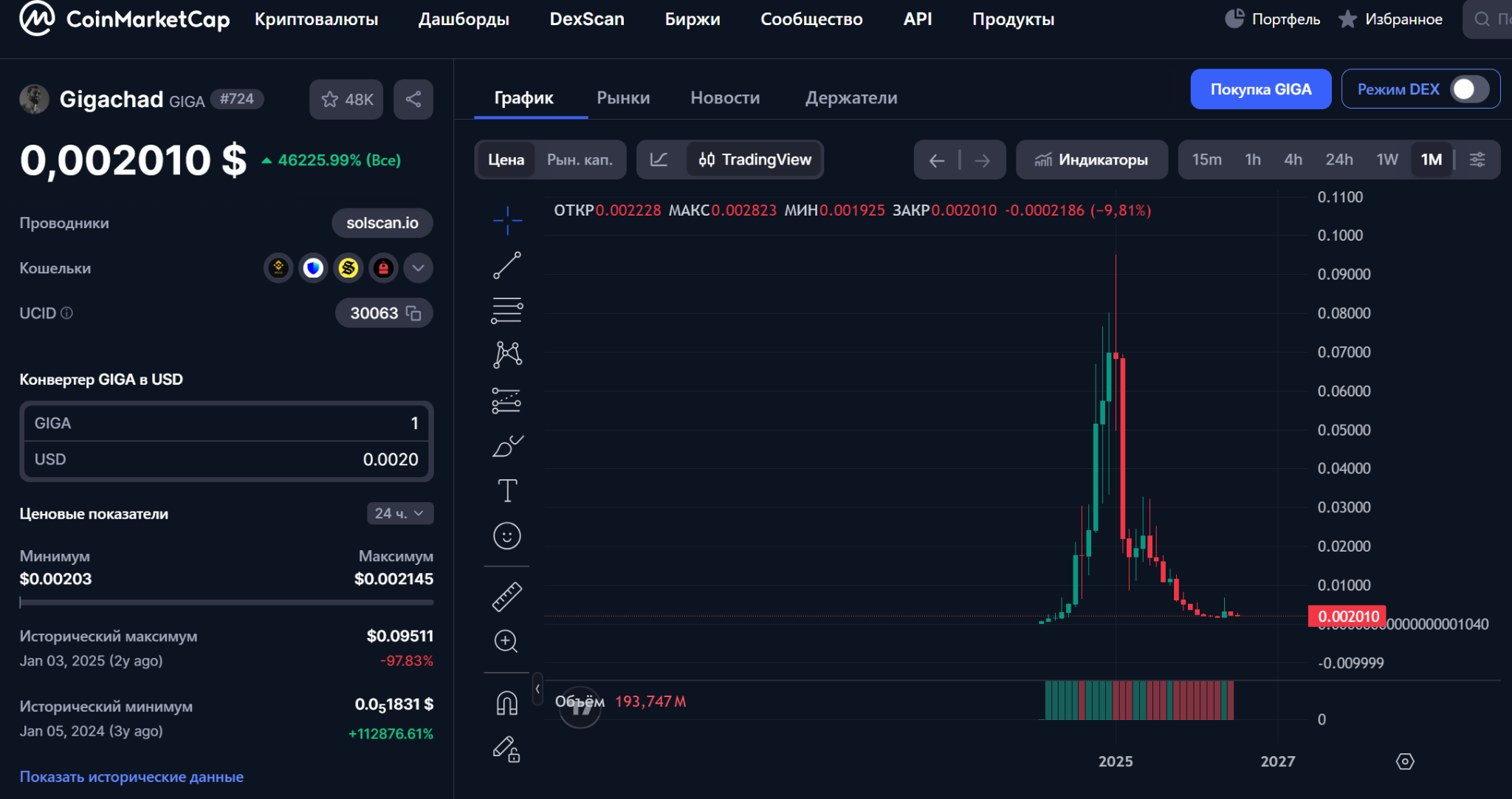Select the Fibonacci retracement tool
Screen dimensions: 1512x799
pos(507,310)
